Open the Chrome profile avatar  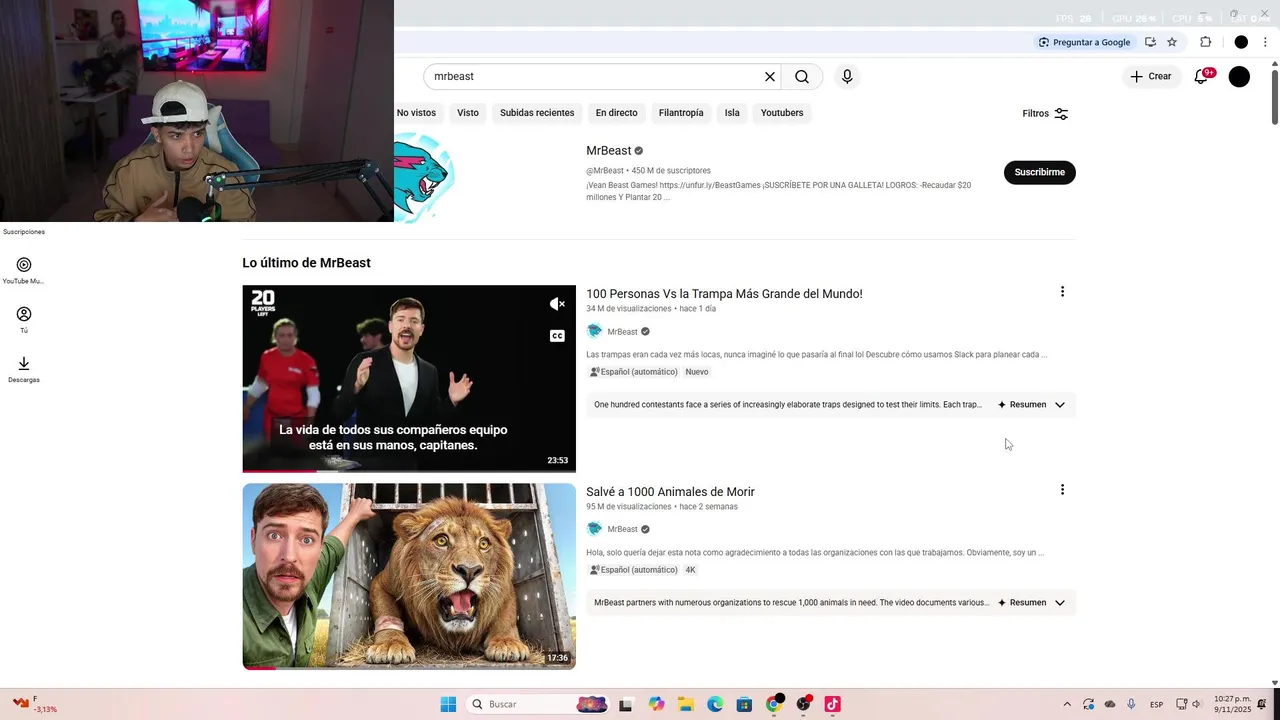click(x=1241, y=42)
